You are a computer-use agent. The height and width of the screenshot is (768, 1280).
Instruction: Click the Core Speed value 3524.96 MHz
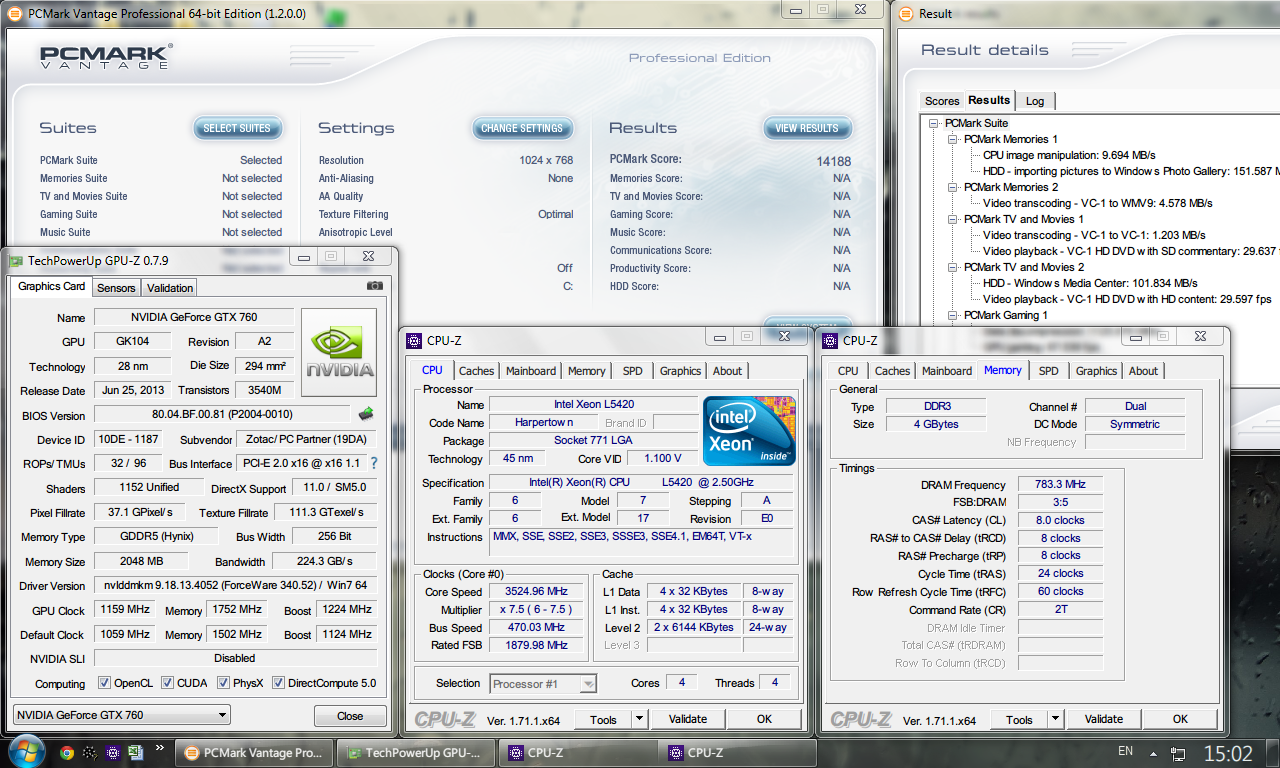coord(538,592)
